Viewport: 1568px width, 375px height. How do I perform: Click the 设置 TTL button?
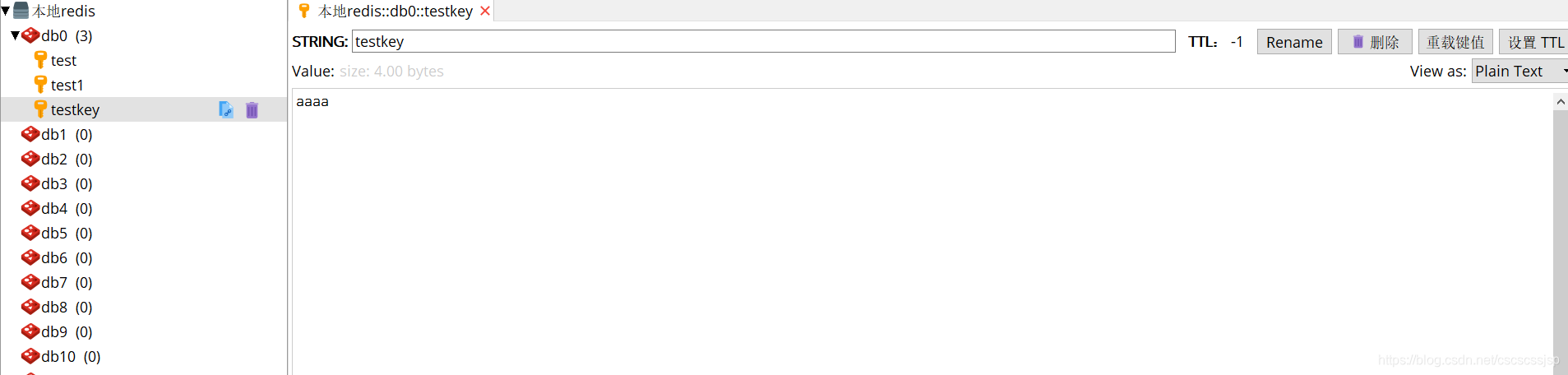(x=1534, y=42)
